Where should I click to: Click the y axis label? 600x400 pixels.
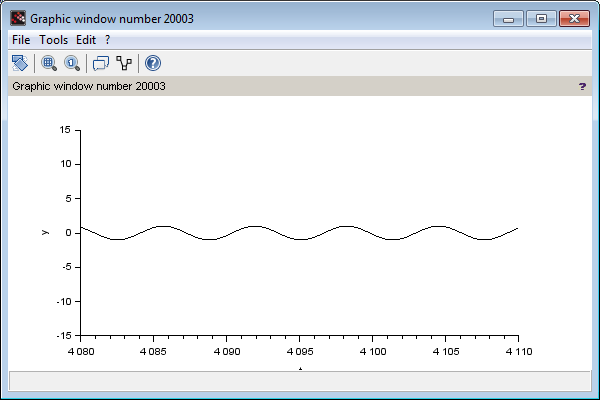click(45, 232)
